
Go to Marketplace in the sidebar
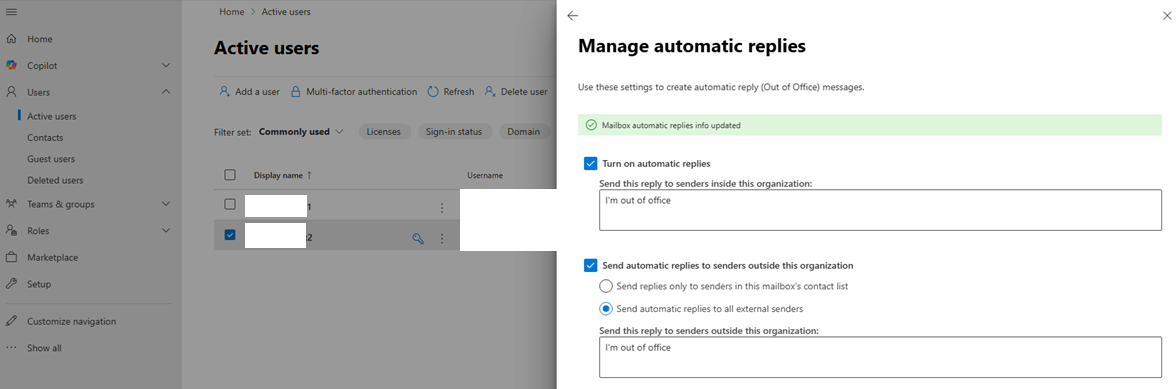coord(52,257)
